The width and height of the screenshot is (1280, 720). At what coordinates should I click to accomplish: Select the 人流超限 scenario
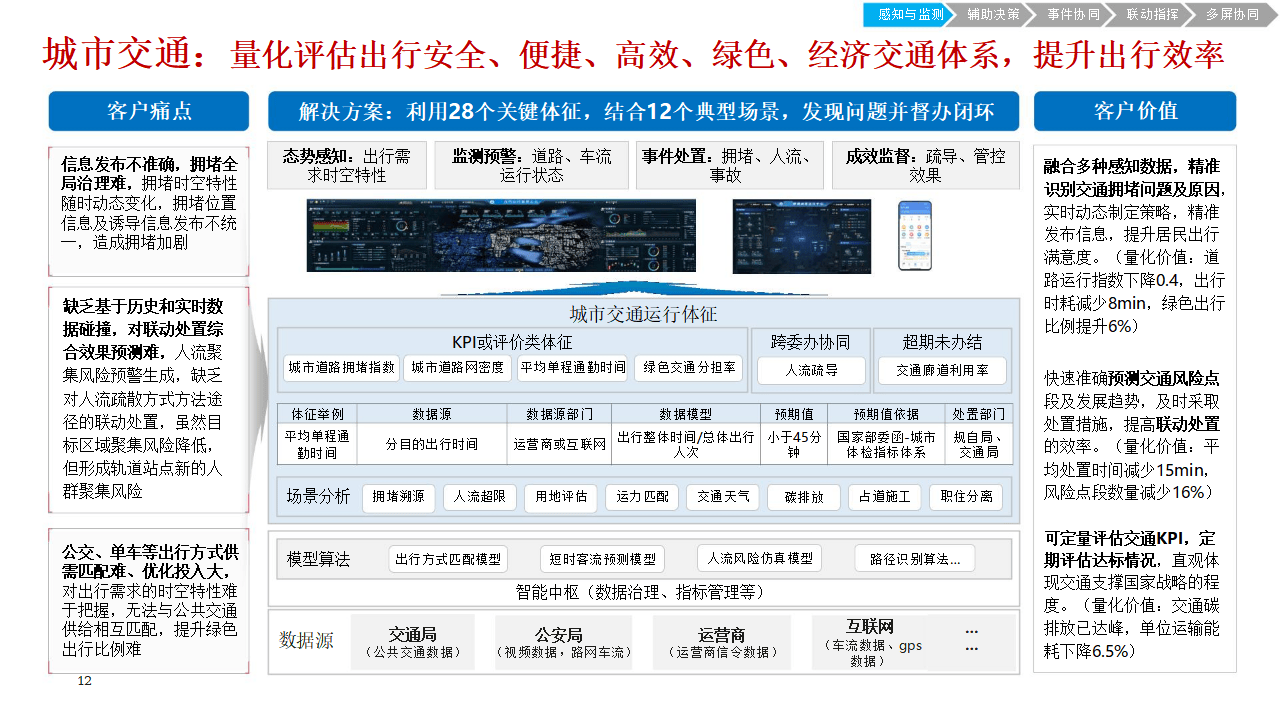coord(479,497)
